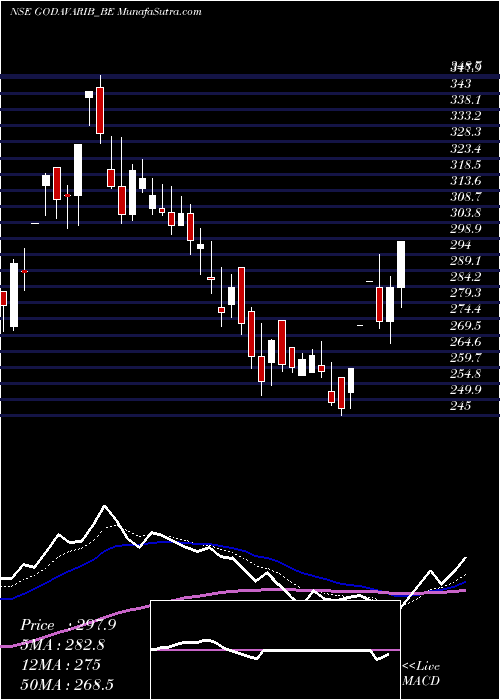Viewport: 500px width, 700px height.
Task: Click the NSE GODAVARIB_BE MunafaSutra.com title
Action: (x=105, y=12)
